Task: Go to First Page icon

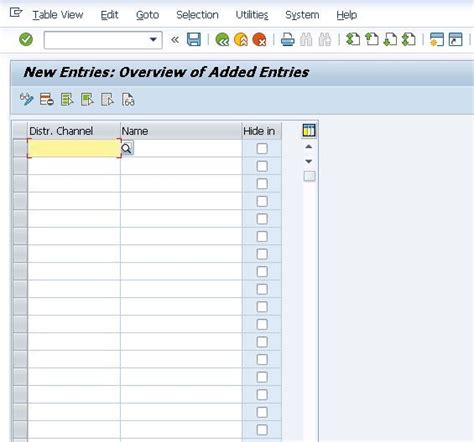Action: (x=353, y=39)
